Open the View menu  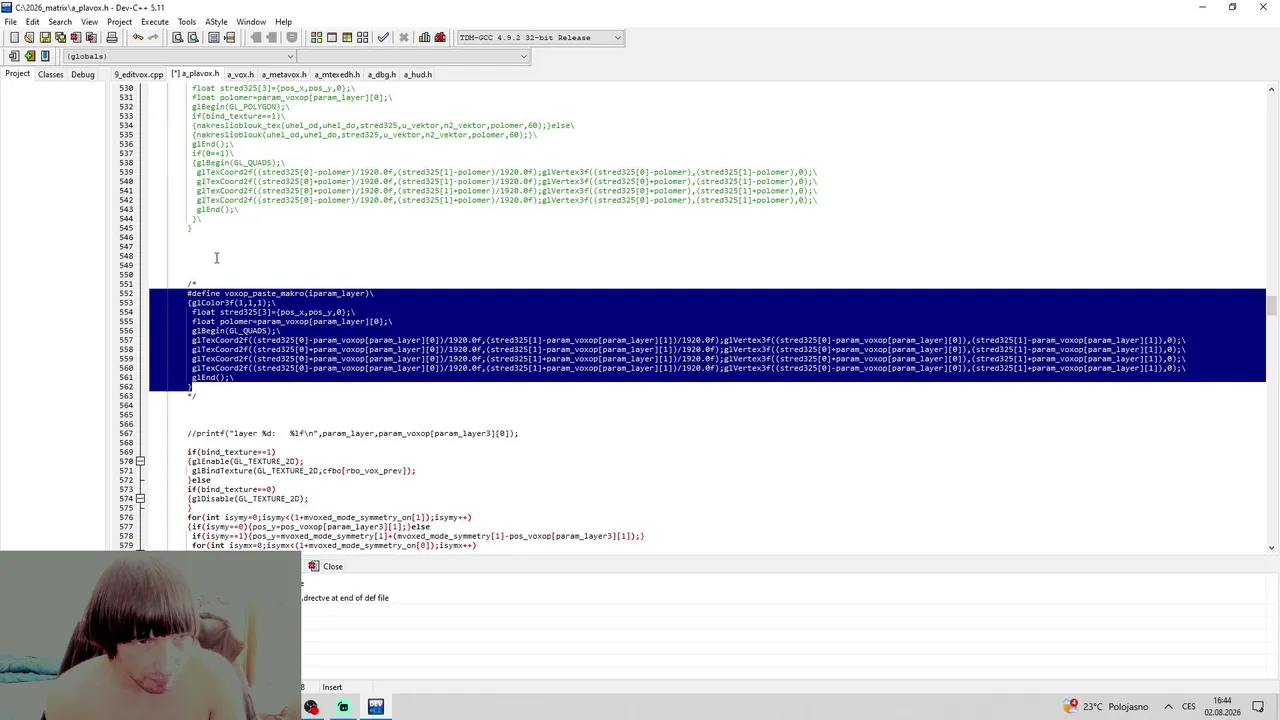[90, 22]
